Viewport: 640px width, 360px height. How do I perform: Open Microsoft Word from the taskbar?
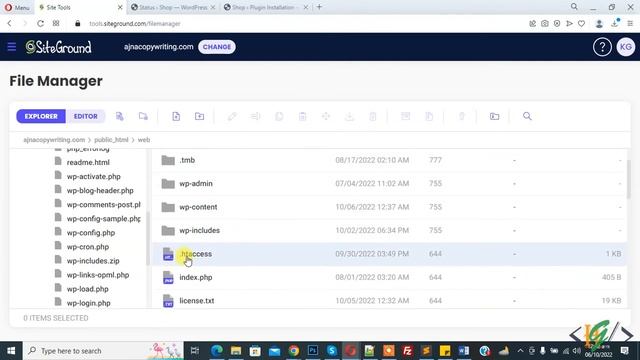click(464, 351)
